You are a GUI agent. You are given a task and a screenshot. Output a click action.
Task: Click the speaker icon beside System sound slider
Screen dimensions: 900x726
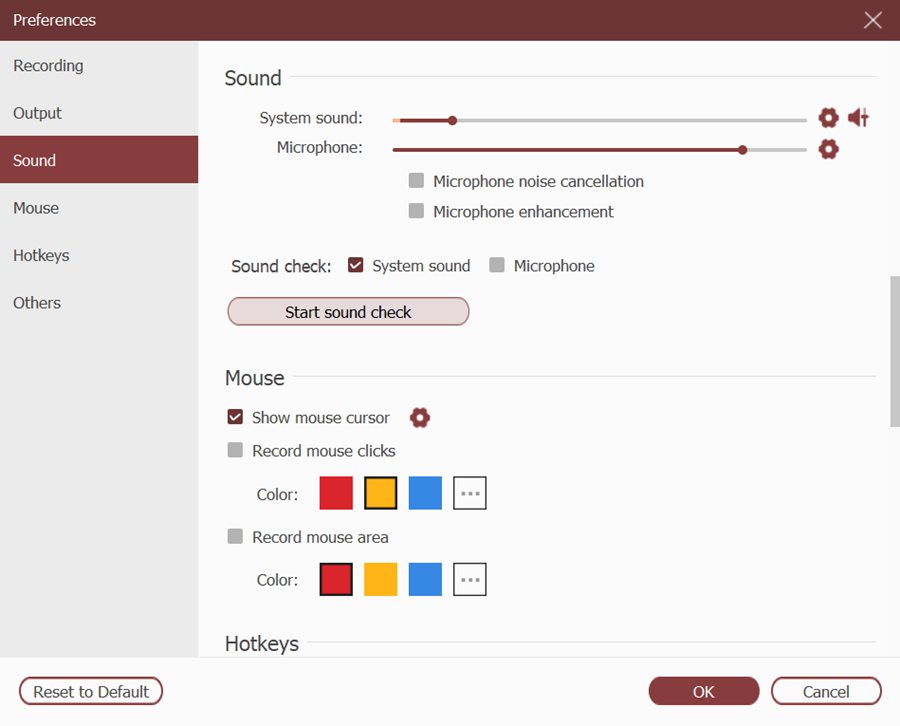click(x=858, y=117)
